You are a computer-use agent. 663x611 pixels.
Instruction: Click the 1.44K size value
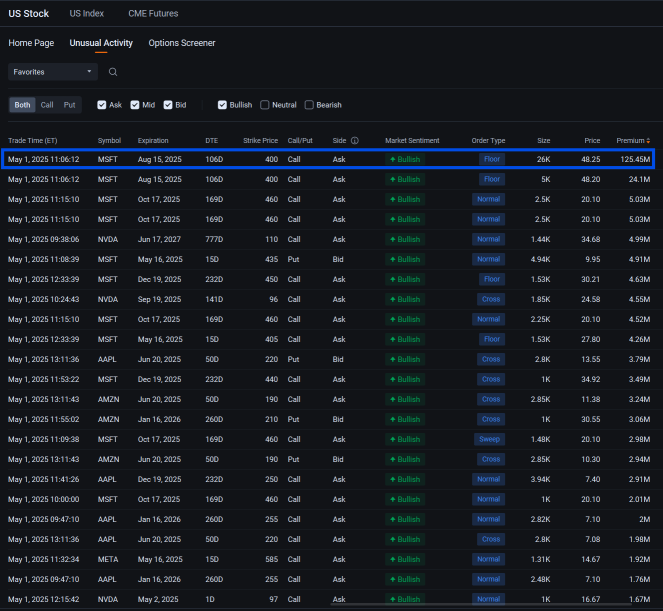(540, 239)
